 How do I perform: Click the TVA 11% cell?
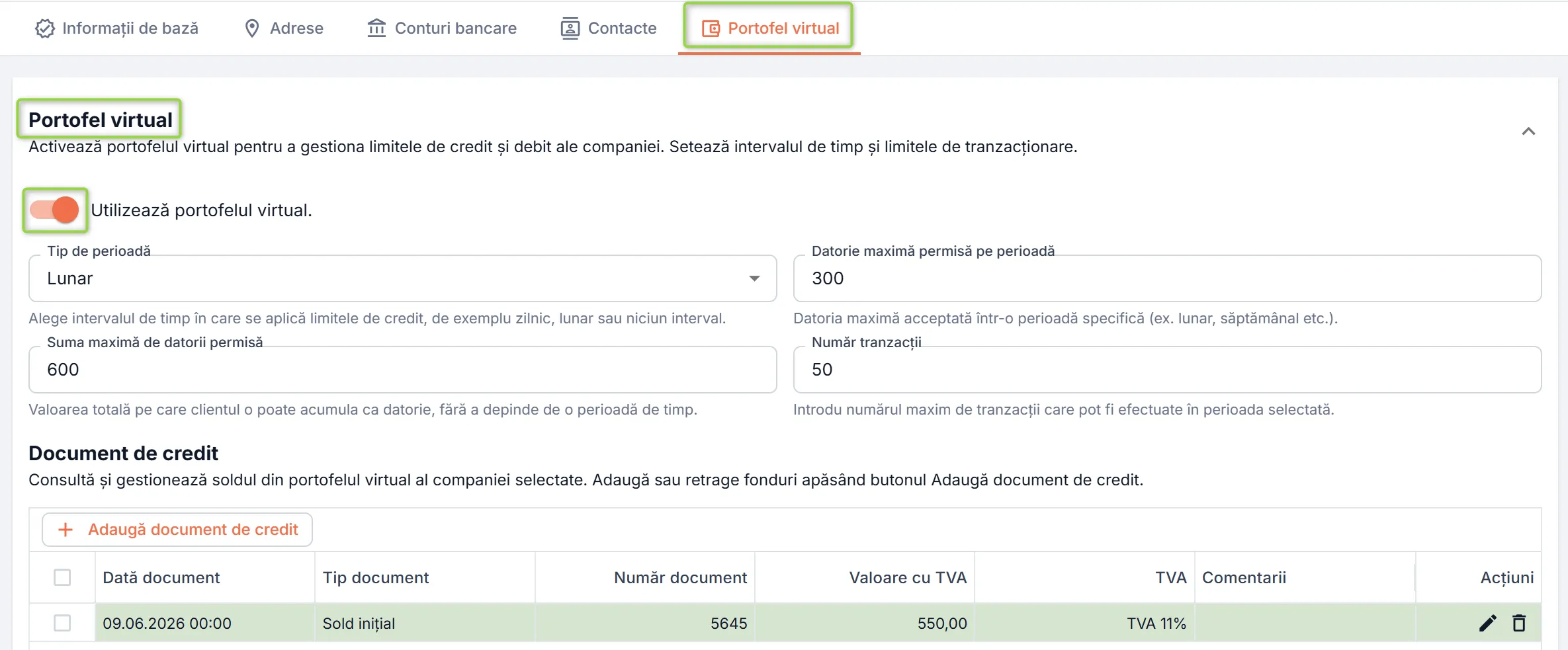[x=1084, y=623]
